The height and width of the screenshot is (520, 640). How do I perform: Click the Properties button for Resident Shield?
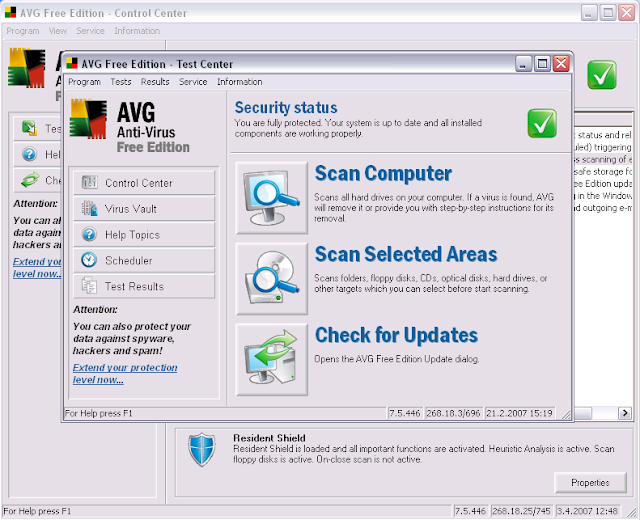pyautogui.click(x=590, y=482)
